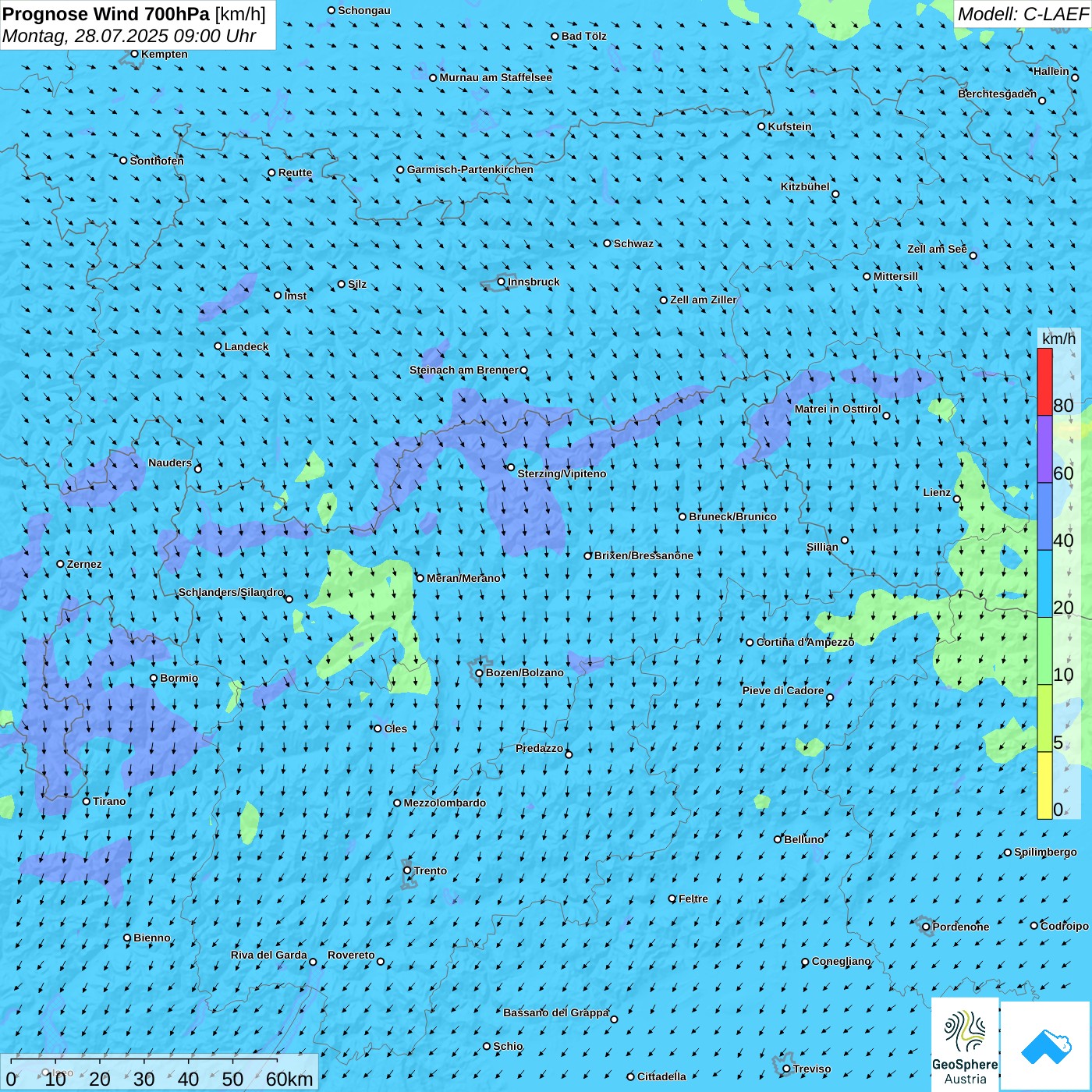
Task: Click the Belluno city marker
Action: tap(777, 839)
